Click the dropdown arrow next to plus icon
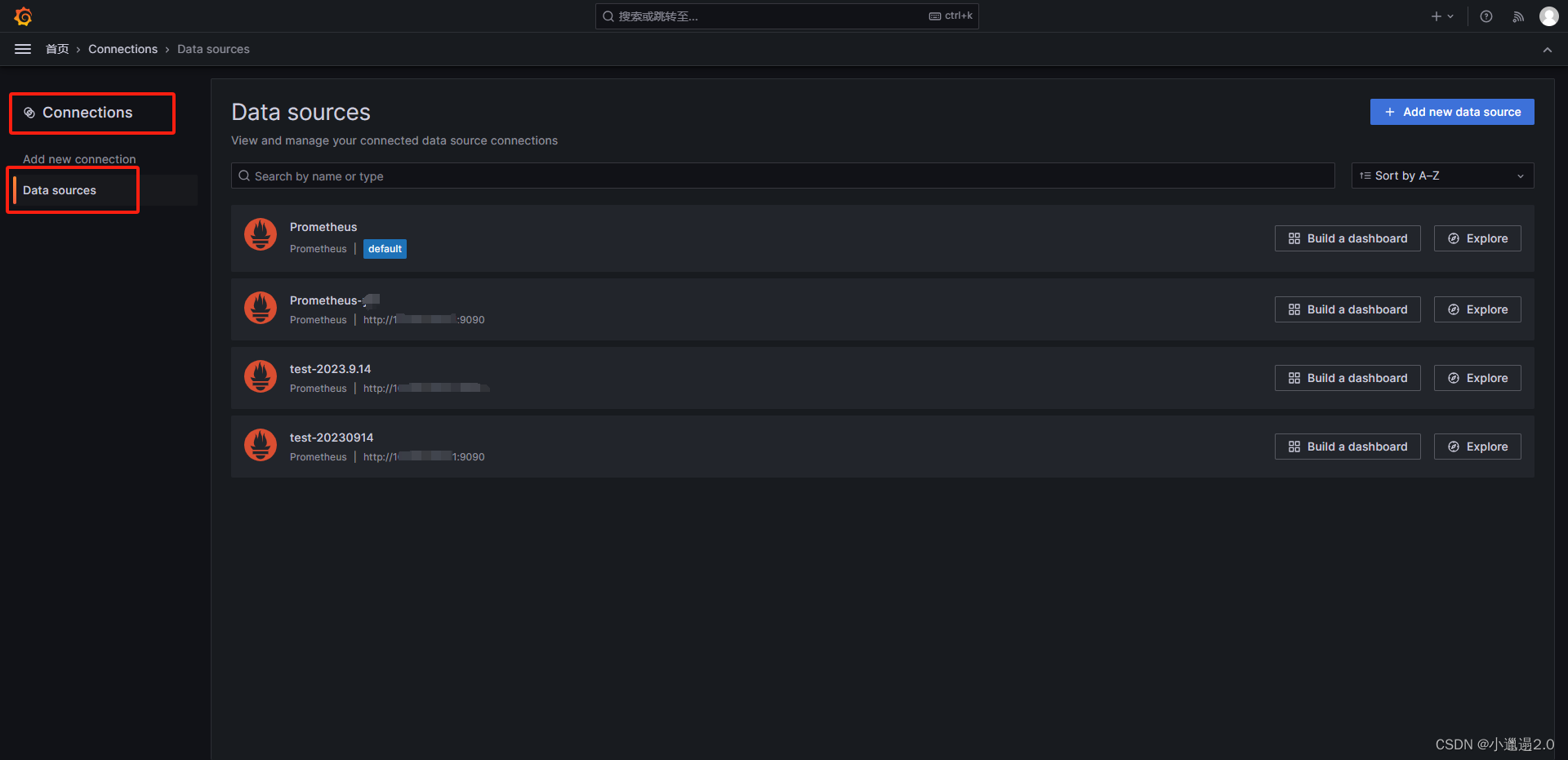Image resolution: width=1568 pixels, height=760 pixels. pyautogui.click(x=1450, y=16)
